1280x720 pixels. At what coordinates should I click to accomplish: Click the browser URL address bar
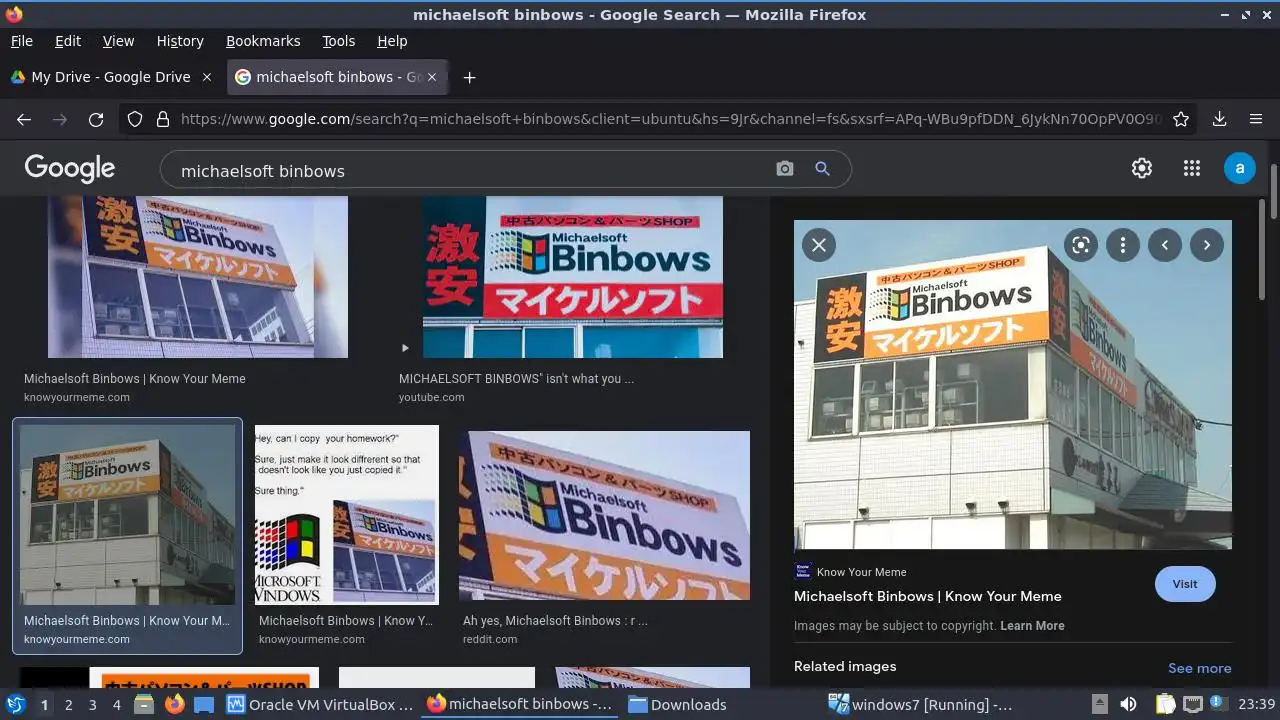click(x=670, y=119)
